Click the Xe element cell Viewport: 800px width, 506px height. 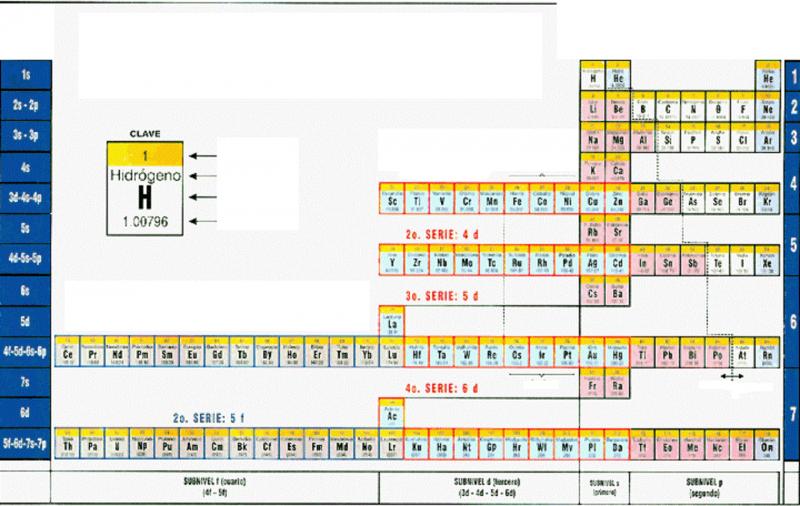(x=767, y=261)
